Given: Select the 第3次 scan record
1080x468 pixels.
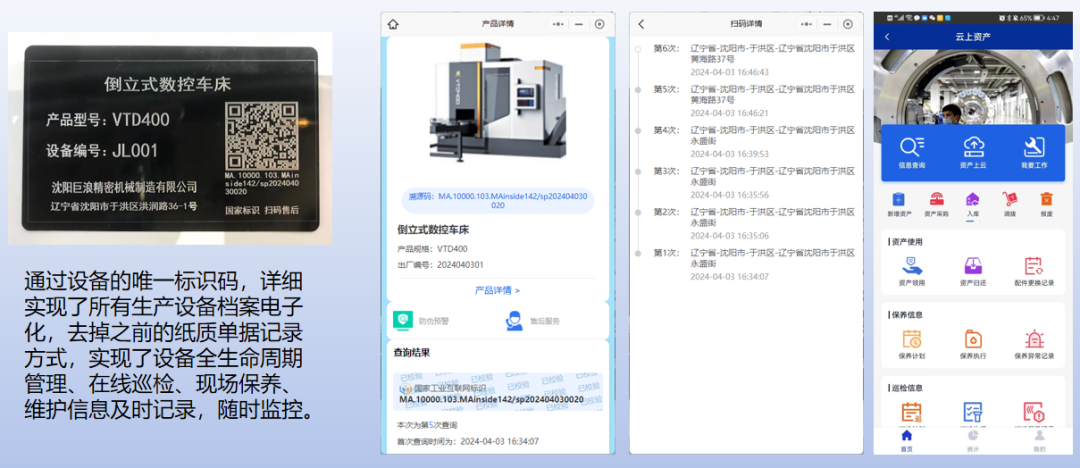Looking at the screenshot, I should tap(754, 182).
